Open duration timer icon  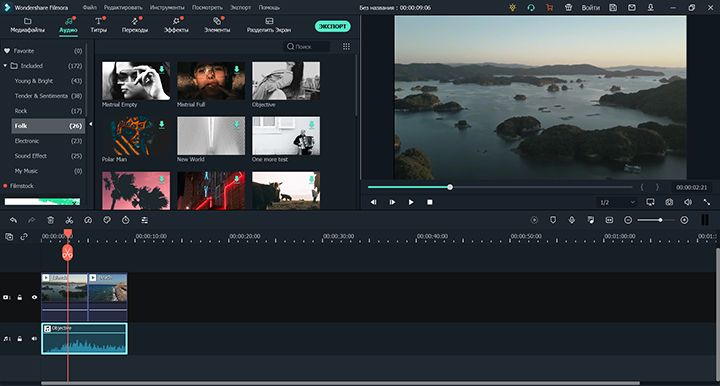click(x=125, y=220)
